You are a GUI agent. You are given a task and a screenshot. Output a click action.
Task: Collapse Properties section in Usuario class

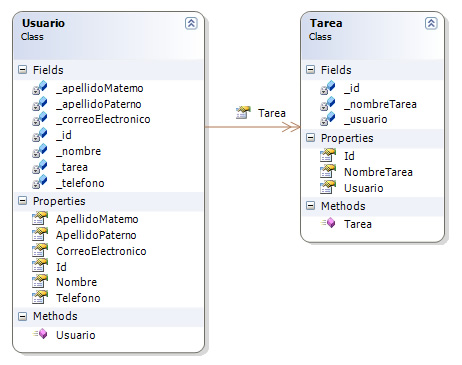(22, 201)
